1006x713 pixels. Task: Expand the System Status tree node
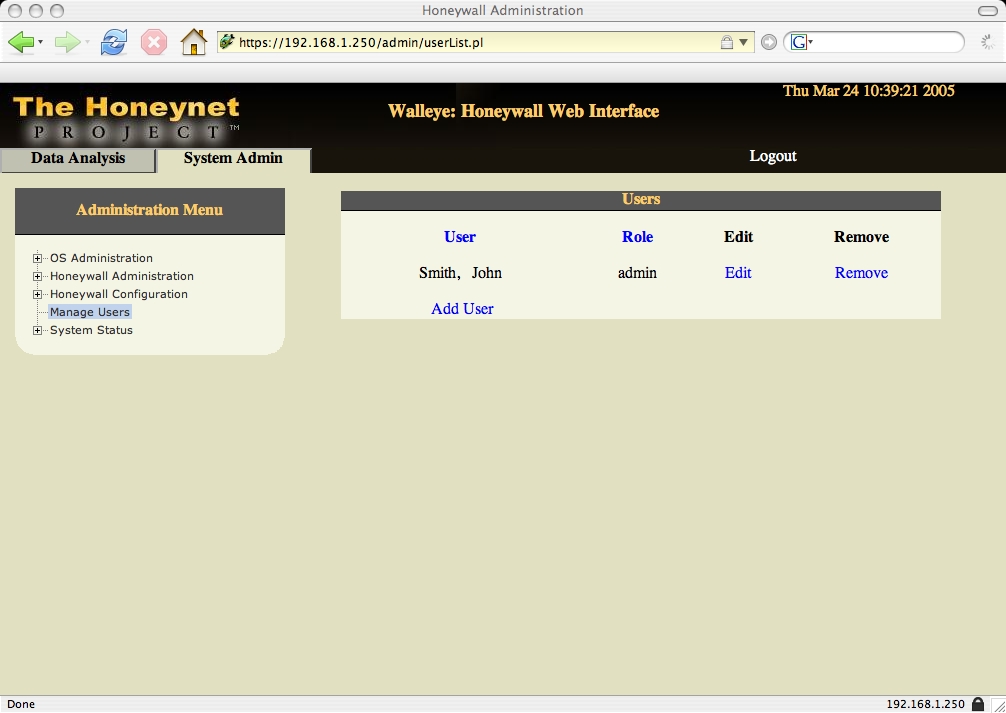(37, 330)
